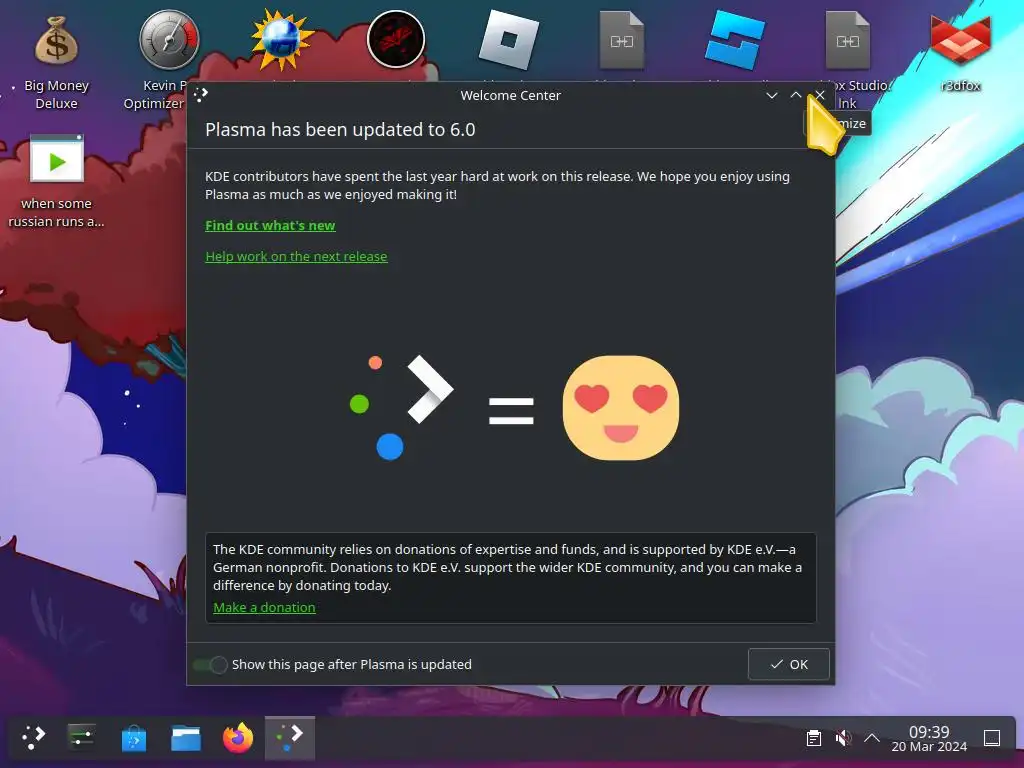Toggle 'Show this page after Plasma is updated'

point(210,665)
